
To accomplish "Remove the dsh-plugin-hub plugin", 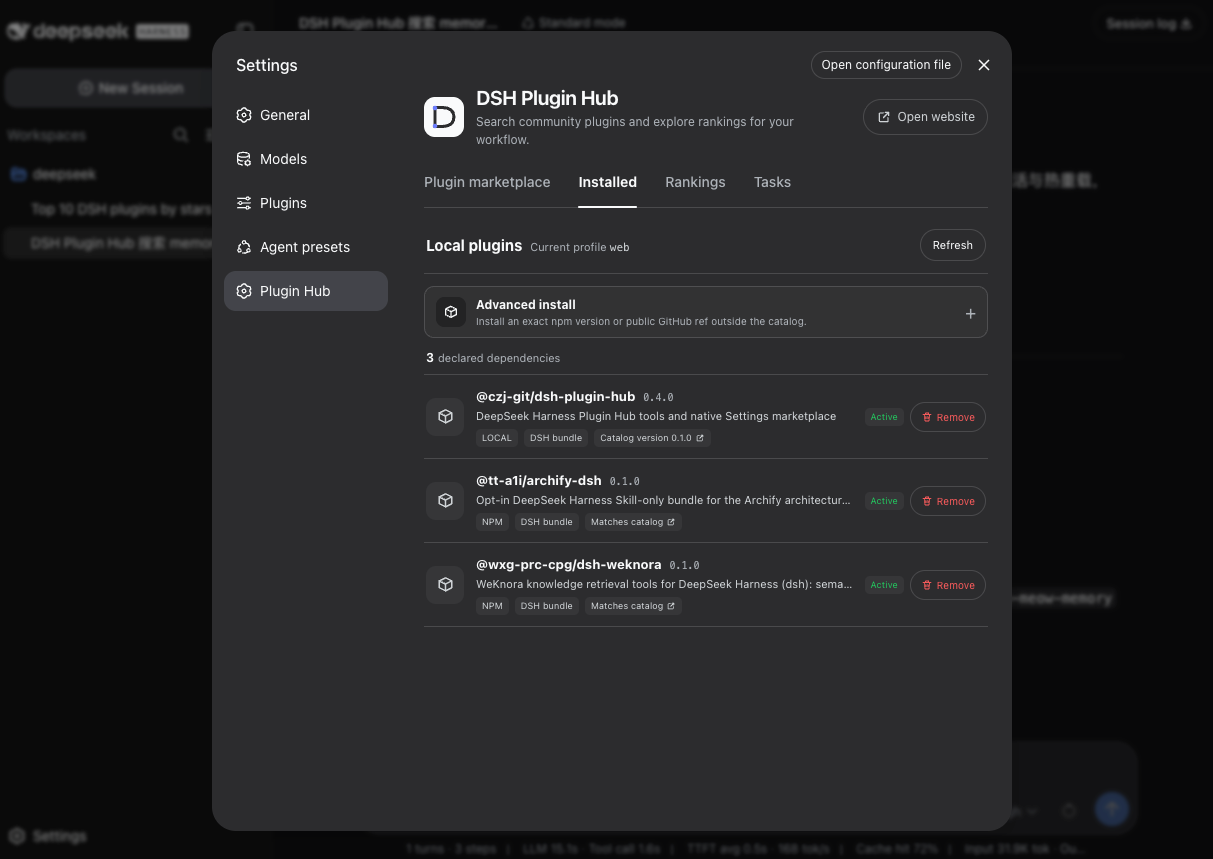I will [x=948, y=417].
